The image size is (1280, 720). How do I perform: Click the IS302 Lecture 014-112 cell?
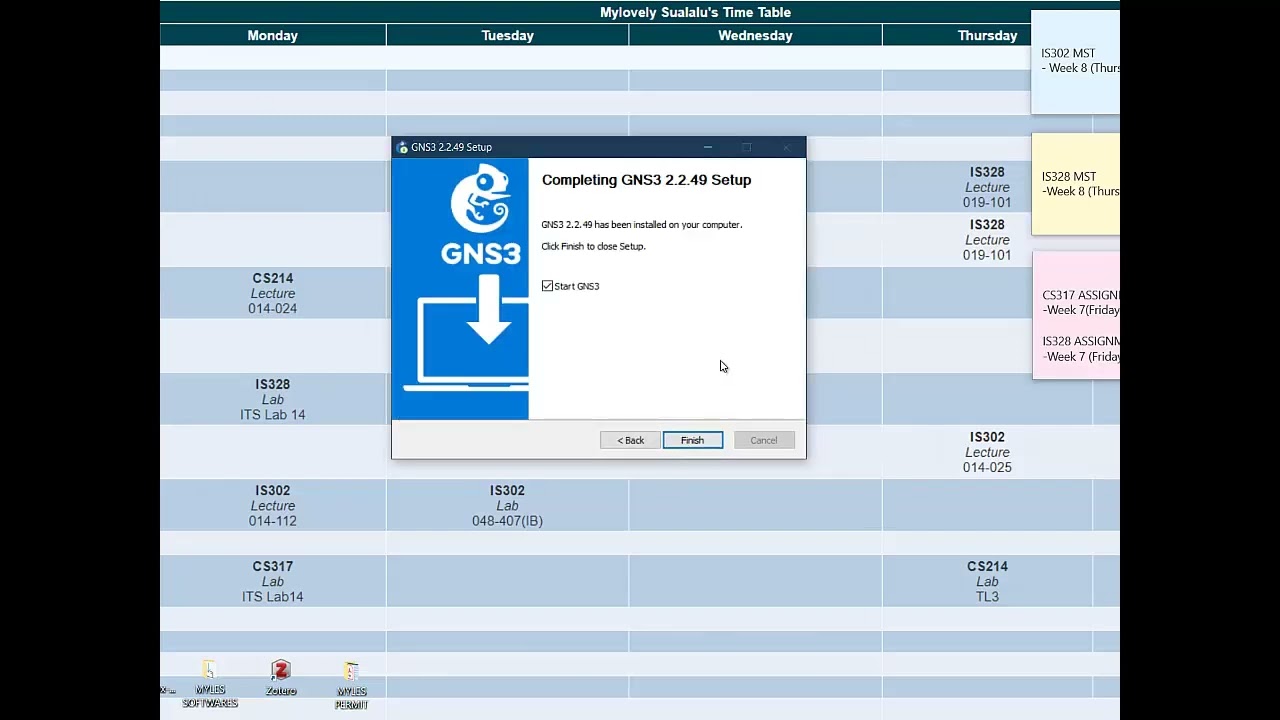(x=273, y=505)
